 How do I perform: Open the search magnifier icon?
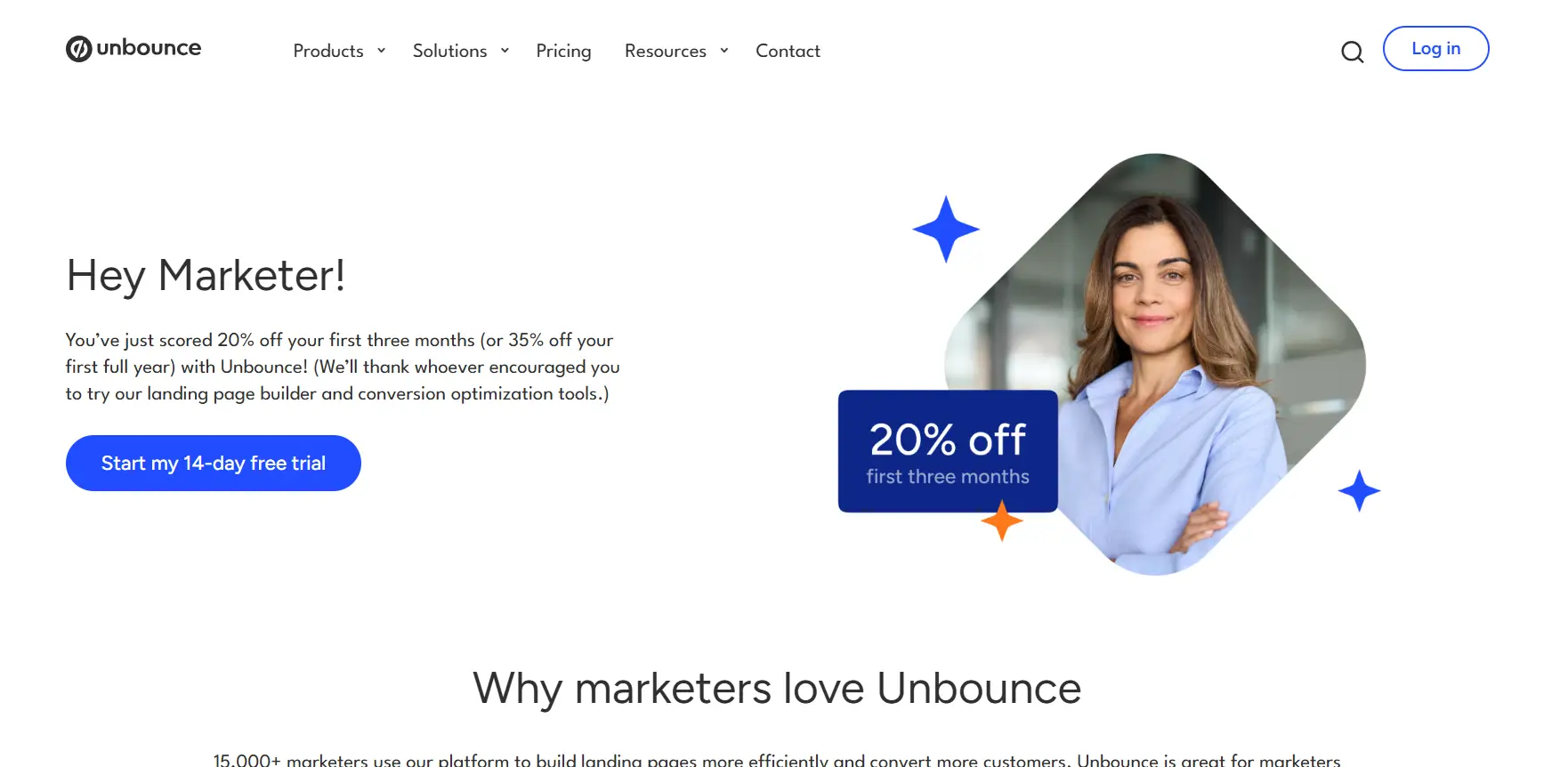coord(1352,52)
